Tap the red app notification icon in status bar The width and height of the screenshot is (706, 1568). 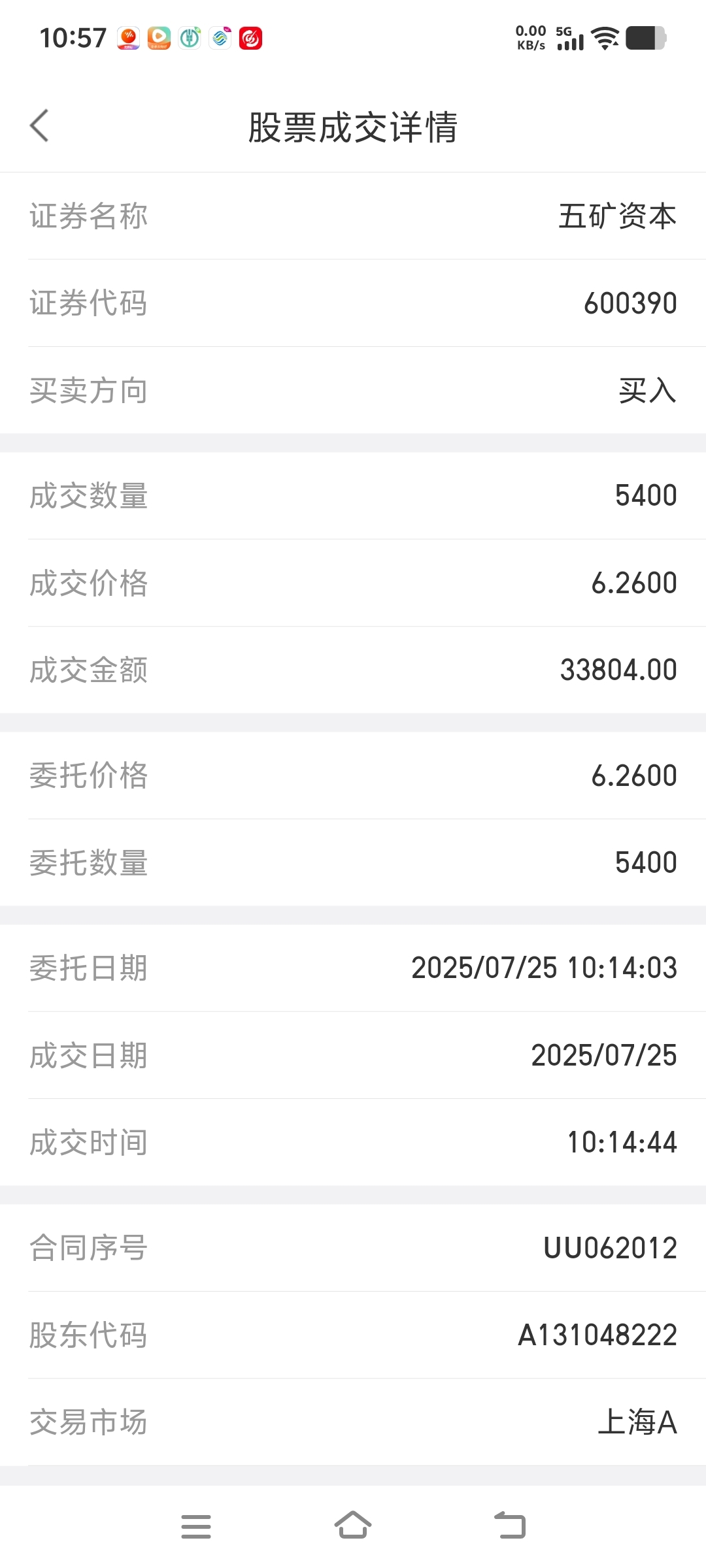[251, 38]
